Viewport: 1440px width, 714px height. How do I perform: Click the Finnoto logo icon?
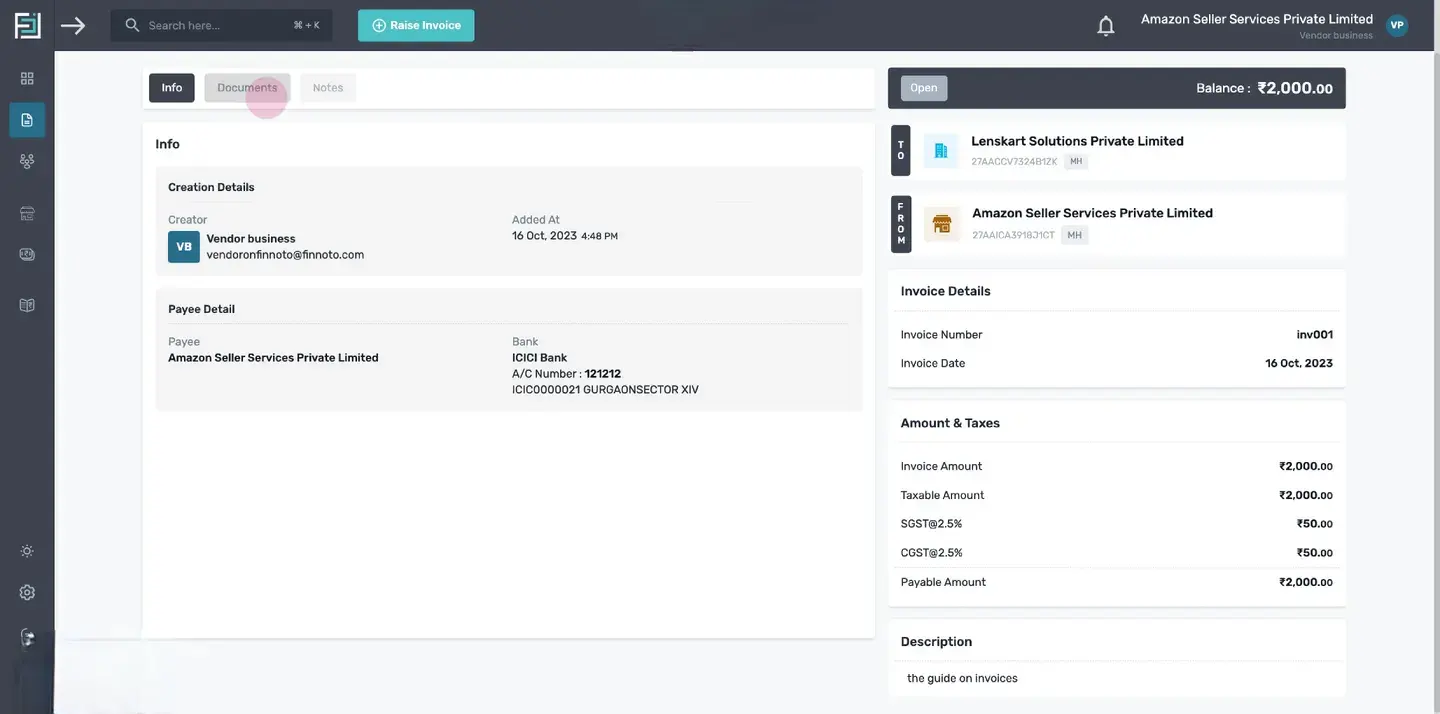27,25
